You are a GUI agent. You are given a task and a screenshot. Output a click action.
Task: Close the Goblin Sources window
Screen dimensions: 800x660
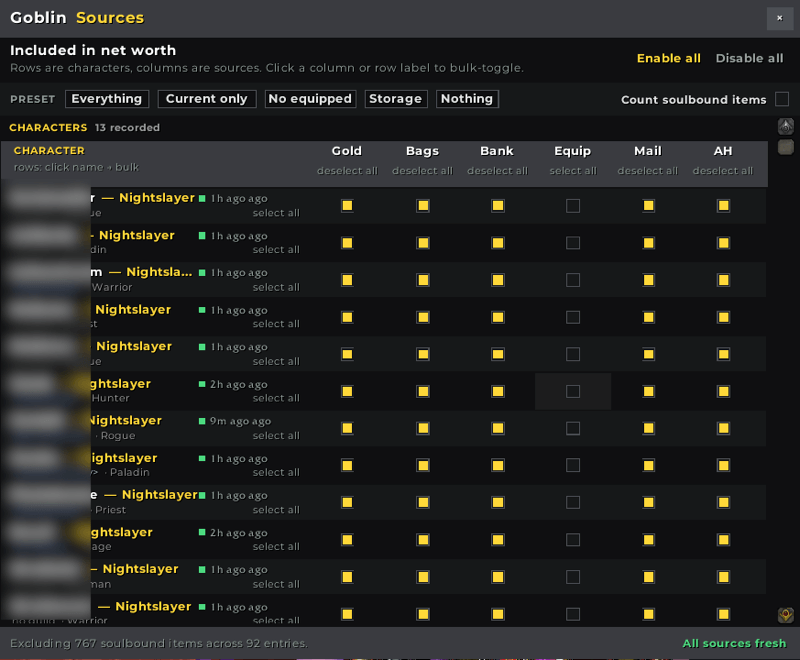pyautogui.click(x=779, y=18)
